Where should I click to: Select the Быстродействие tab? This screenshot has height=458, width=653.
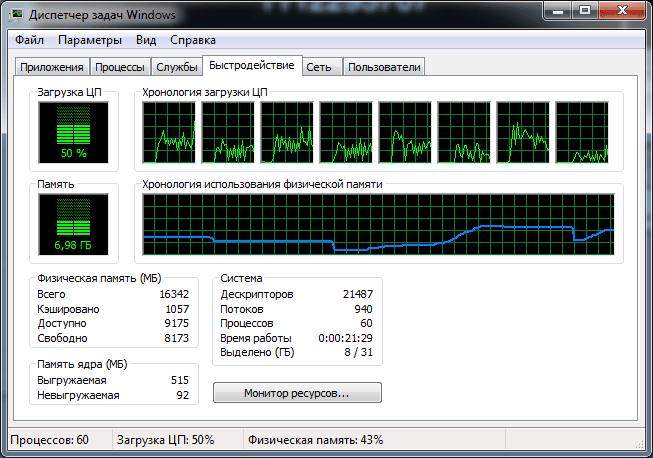(252, 65)
